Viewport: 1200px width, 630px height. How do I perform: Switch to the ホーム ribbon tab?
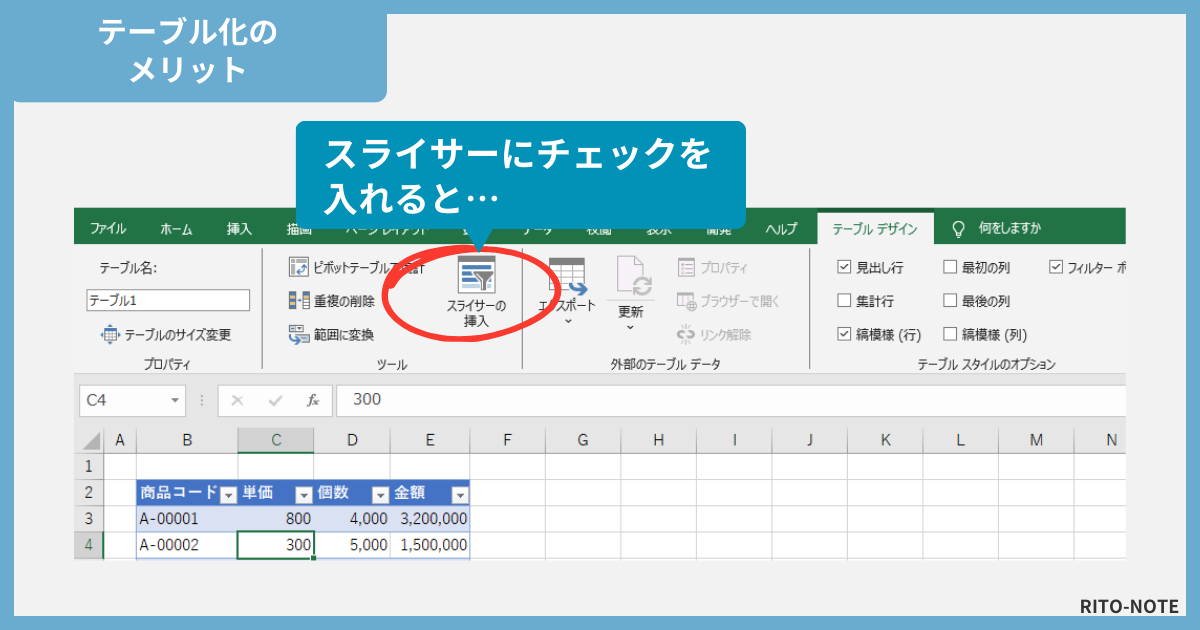(176, 227)
